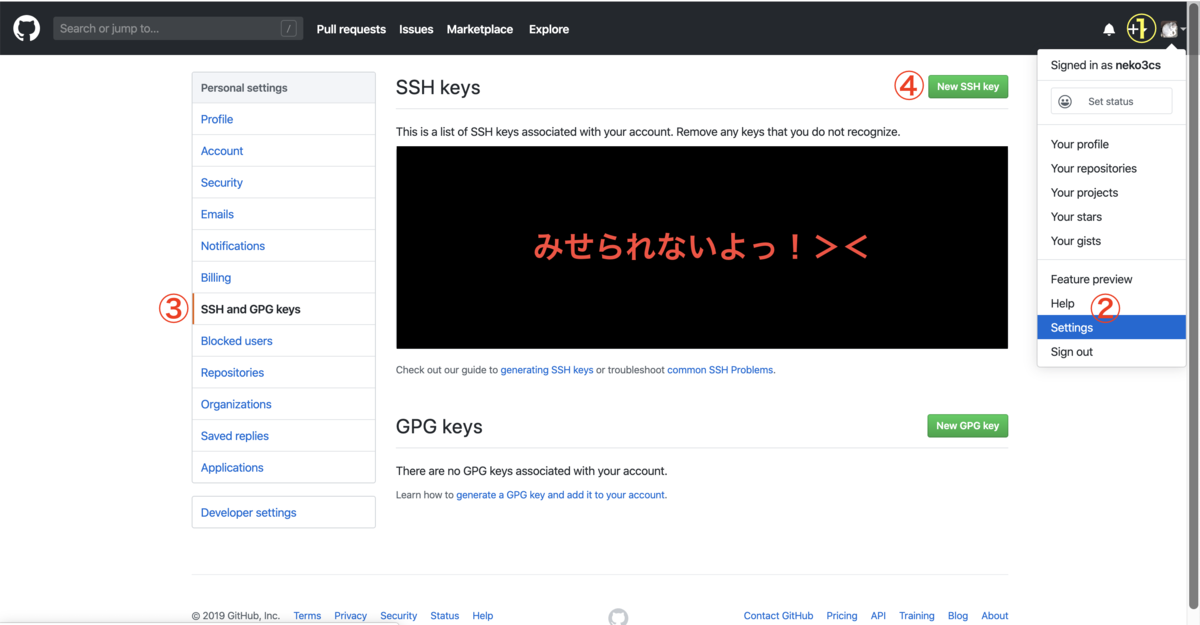Open the footer Pricing link
The height and width of the screenshot is (625, 1200).
pyautogui.click(x=842, y=616)
